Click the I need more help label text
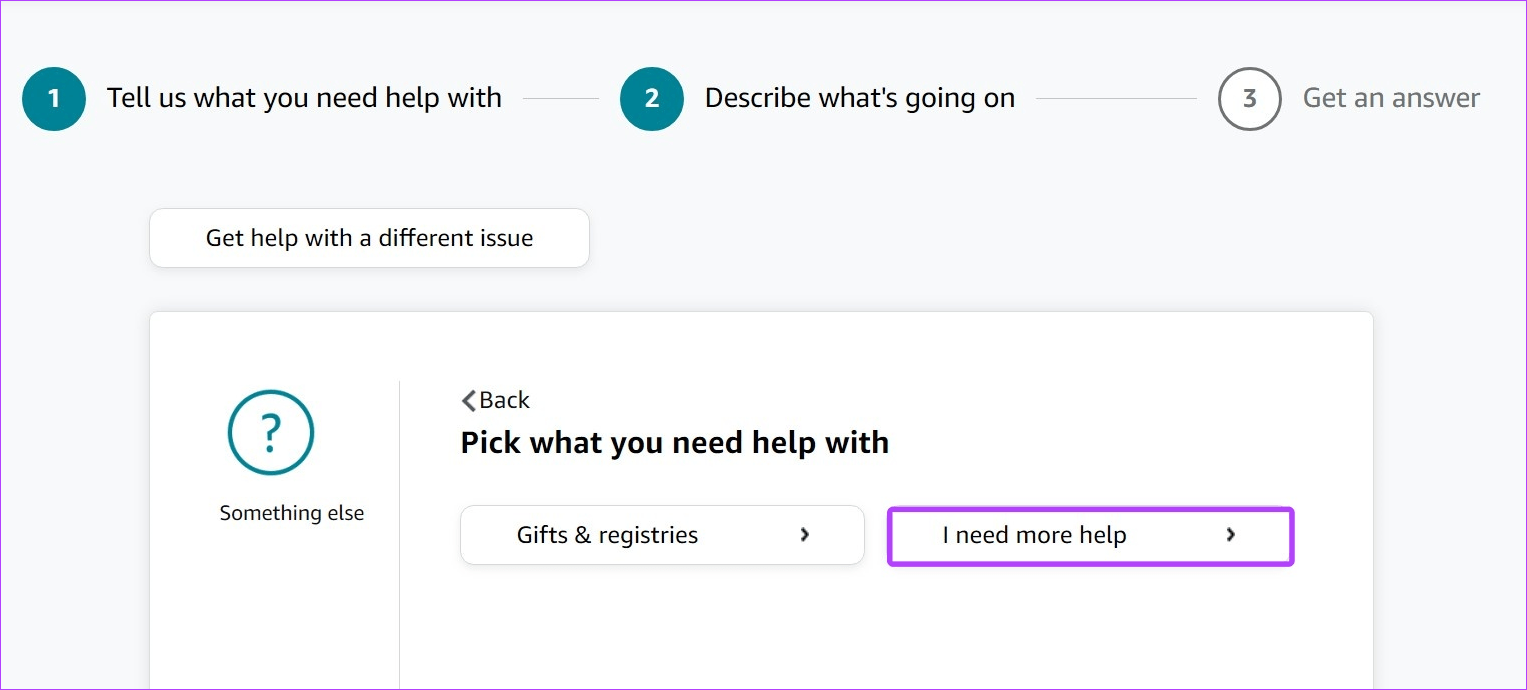The width and height of the screenshot is (1527, 690). click(x=1034, y=535)
